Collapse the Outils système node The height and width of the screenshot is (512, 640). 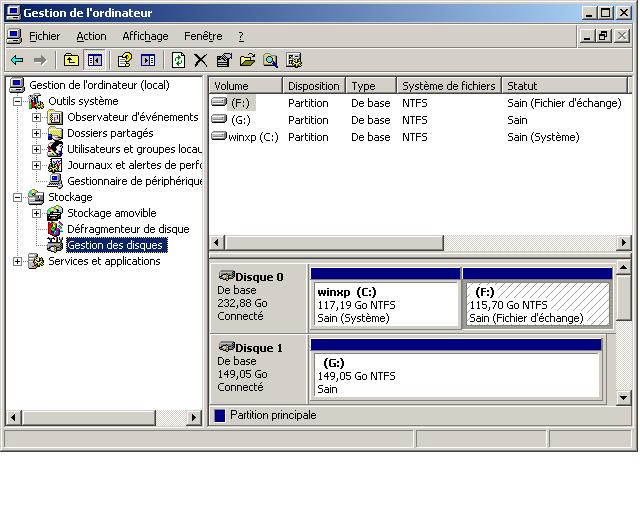coord(18,101)
